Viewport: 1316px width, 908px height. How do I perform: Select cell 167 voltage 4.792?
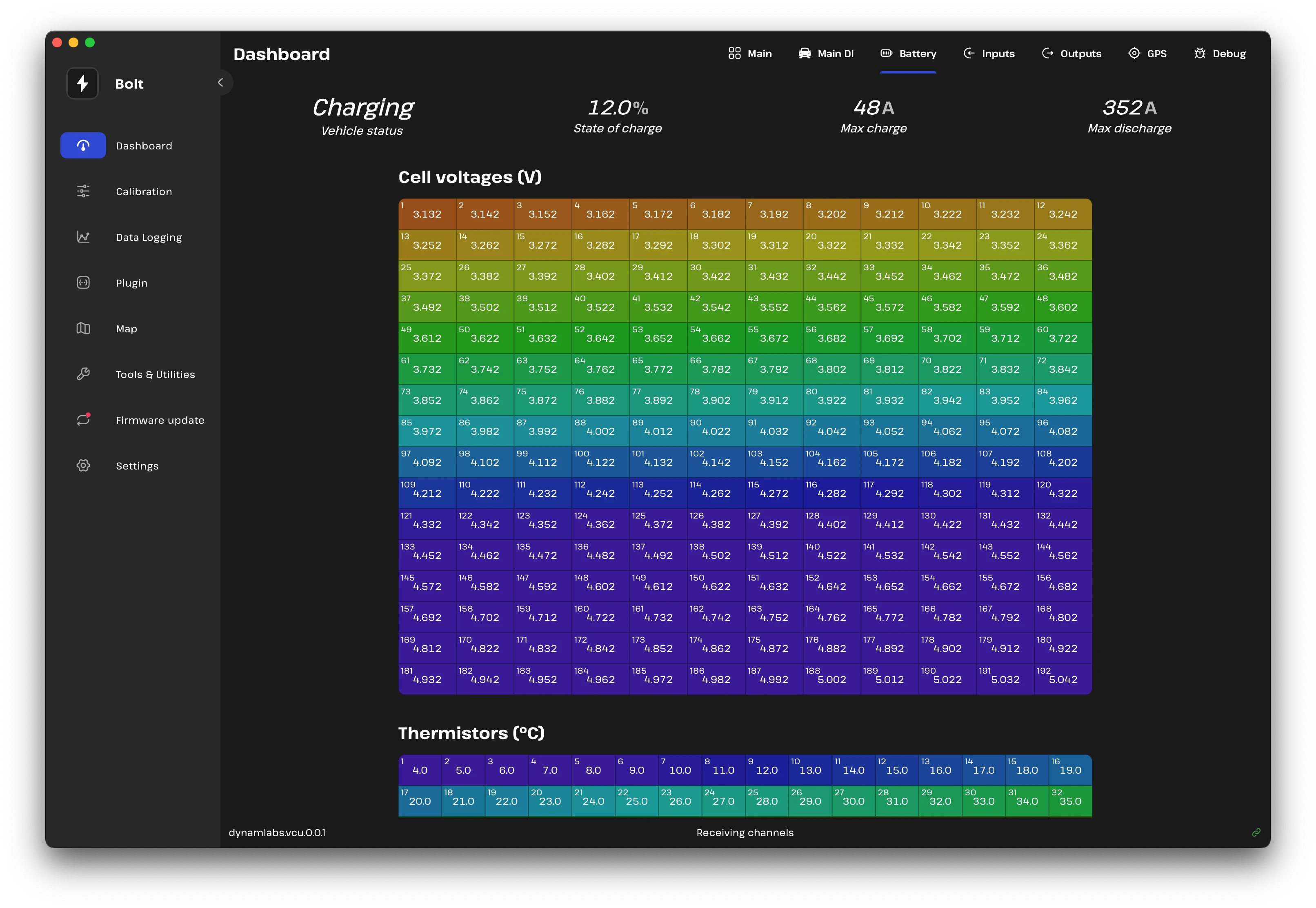pyautogui.click(x=1005, y=617)
